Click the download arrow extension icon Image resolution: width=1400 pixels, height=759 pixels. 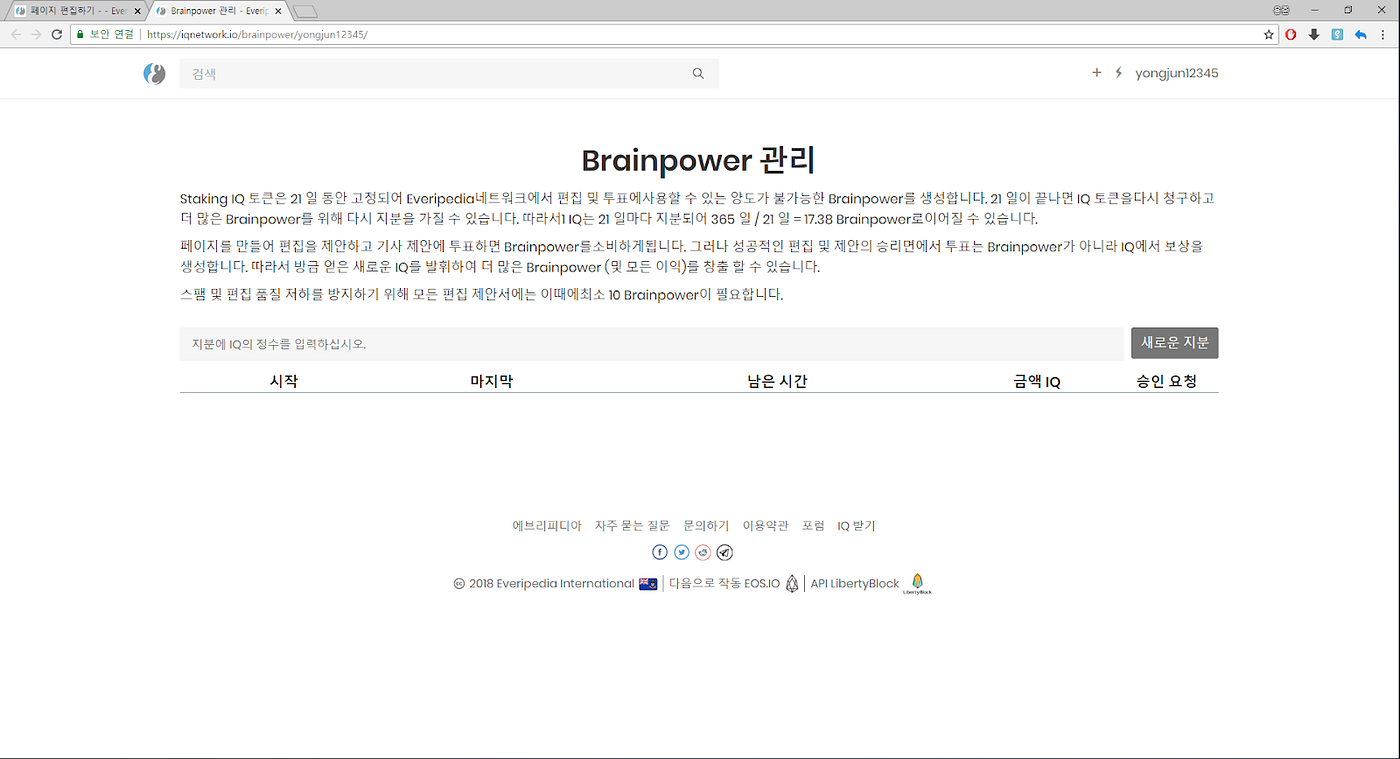(x=1313, y=33)
